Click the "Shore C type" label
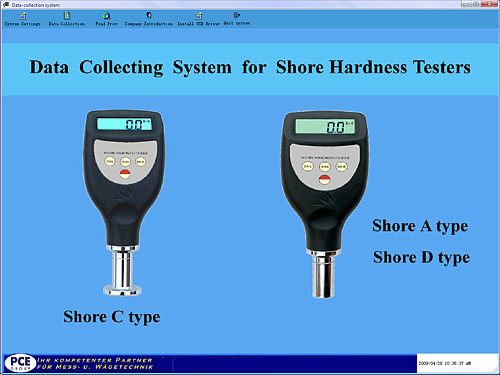 coord(112,317)
